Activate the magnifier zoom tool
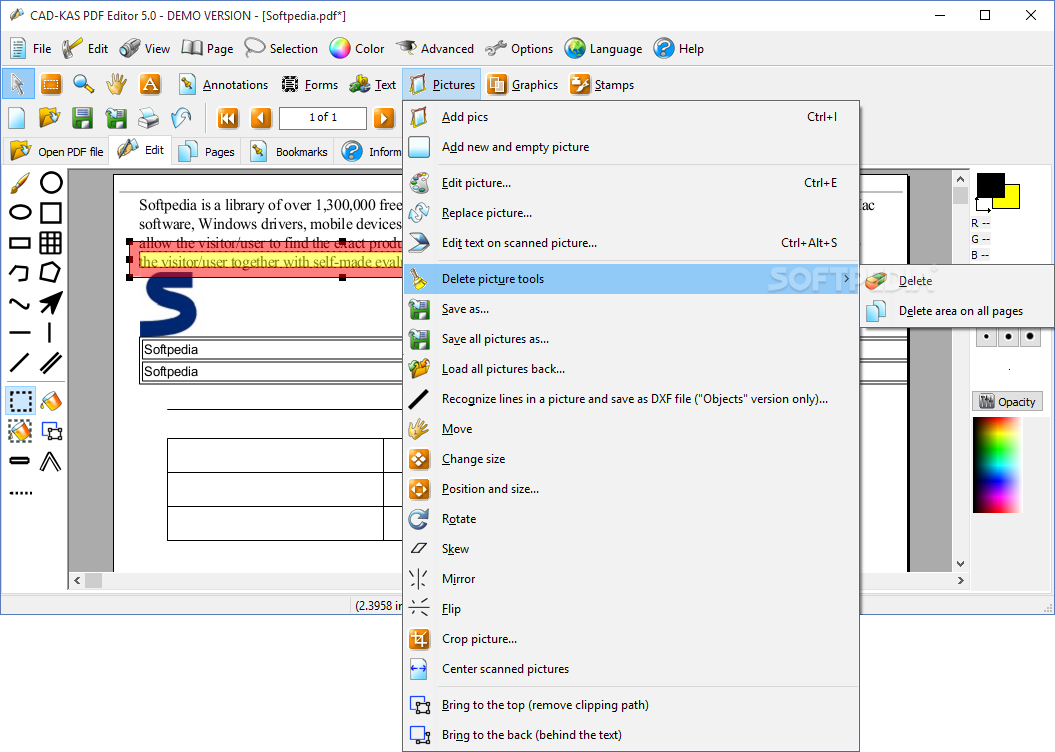The height and width of the screenshot is (752, 1055). 83,84
